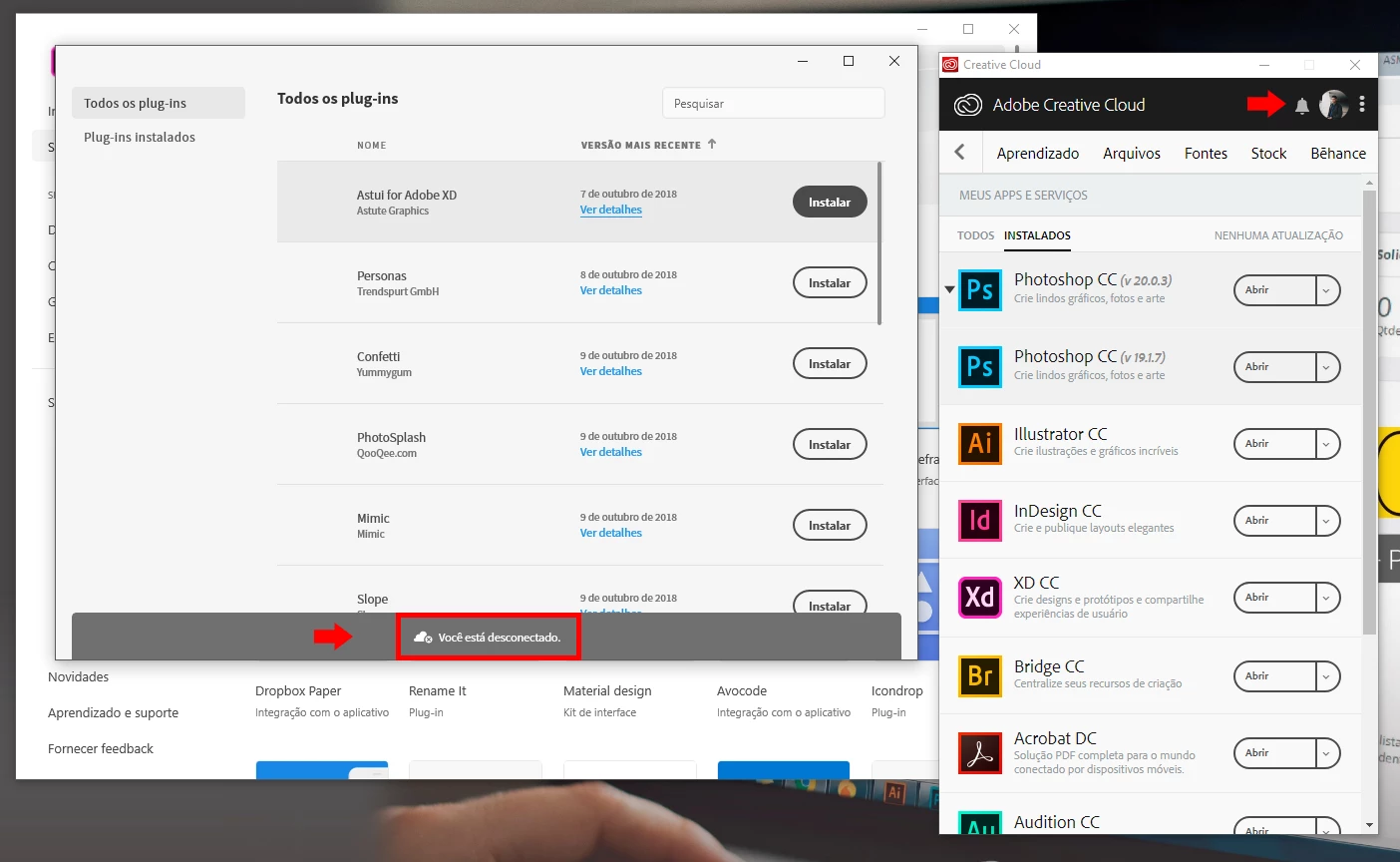
Task: Click the InDesign CC app icon
Action: [979, 520]
